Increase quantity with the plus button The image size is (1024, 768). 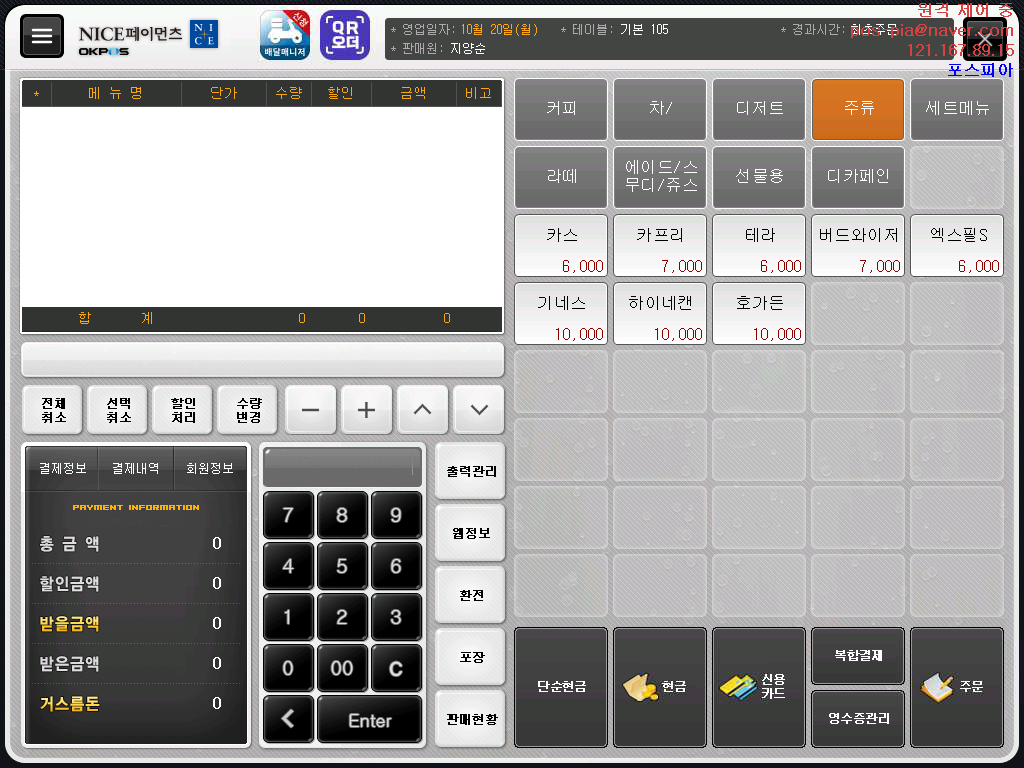point(367,410)
